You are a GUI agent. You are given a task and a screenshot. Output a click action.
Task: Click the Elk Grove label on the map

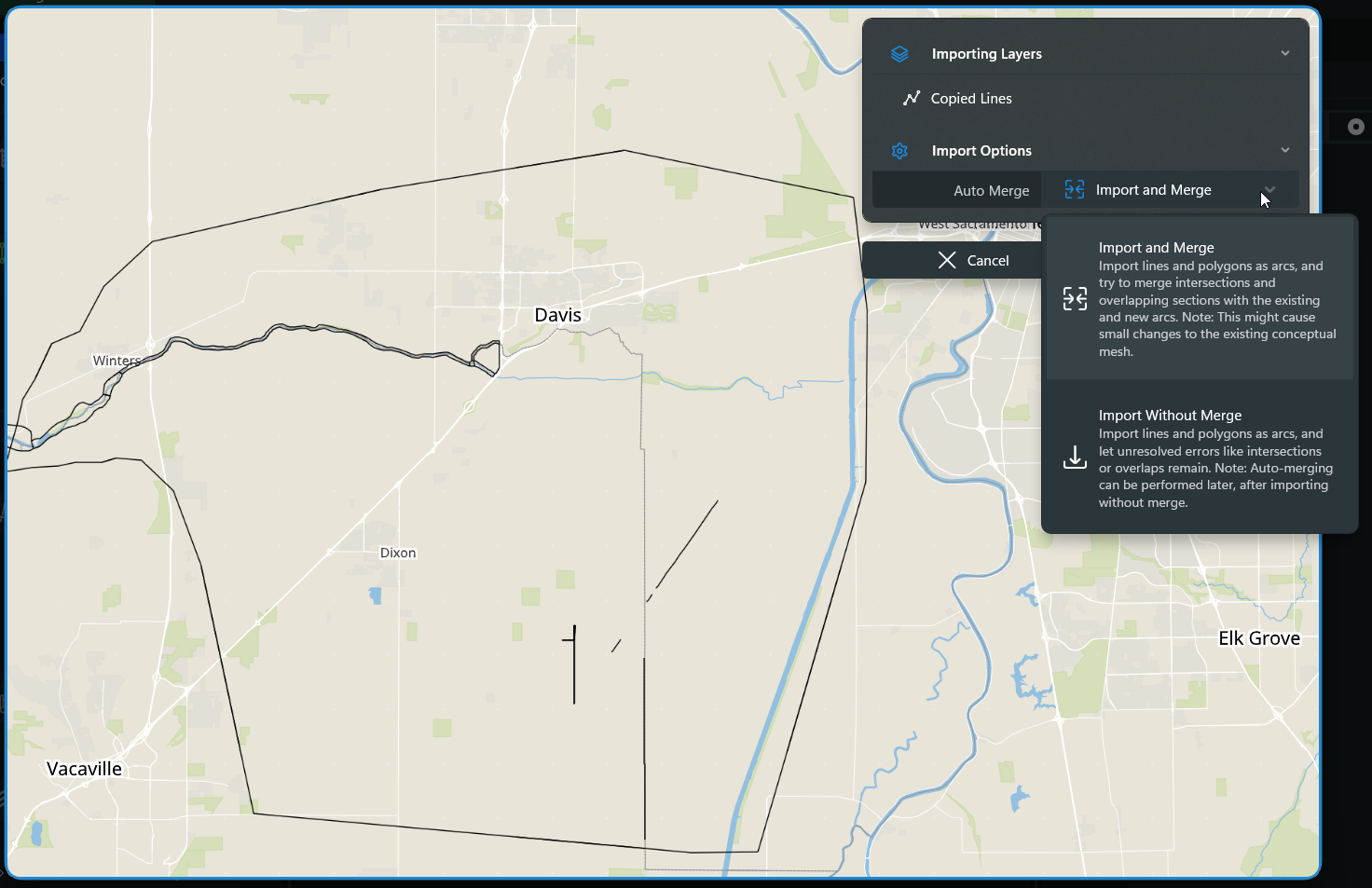pyautogui.click(x=1258, y=638)
